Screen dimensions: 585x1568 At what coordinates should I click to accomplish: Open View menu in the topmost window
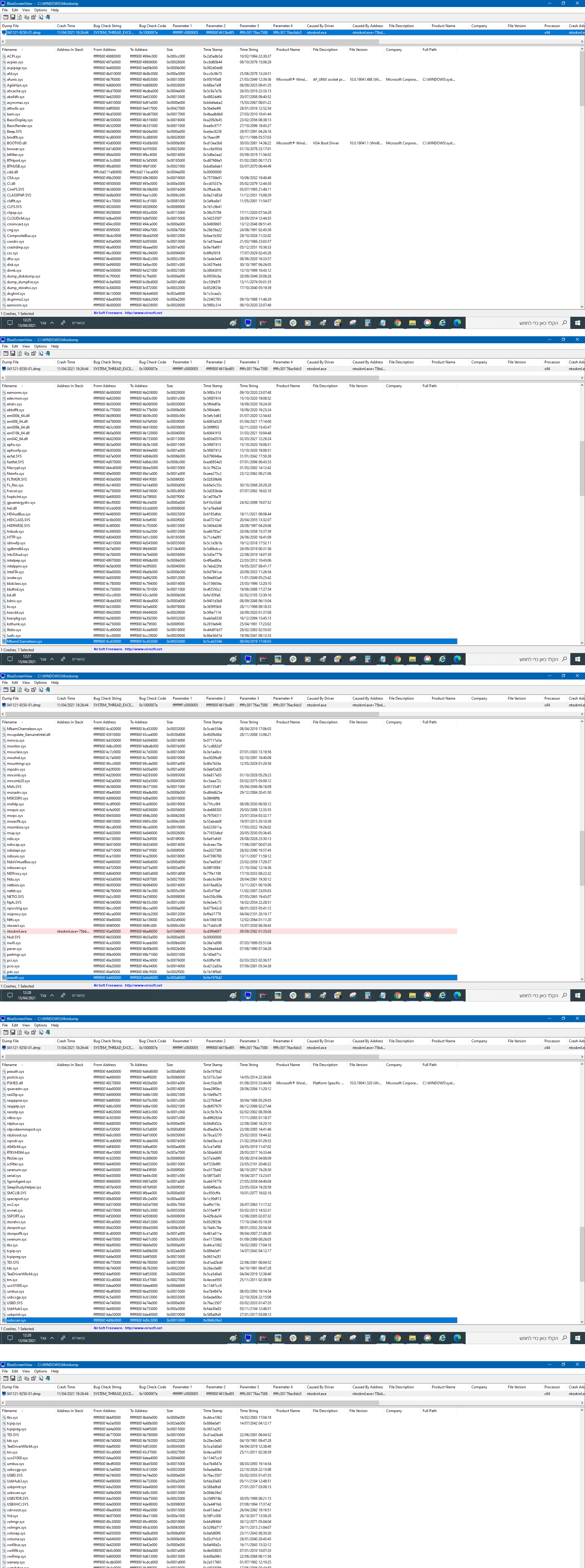(x=26, y=10)
